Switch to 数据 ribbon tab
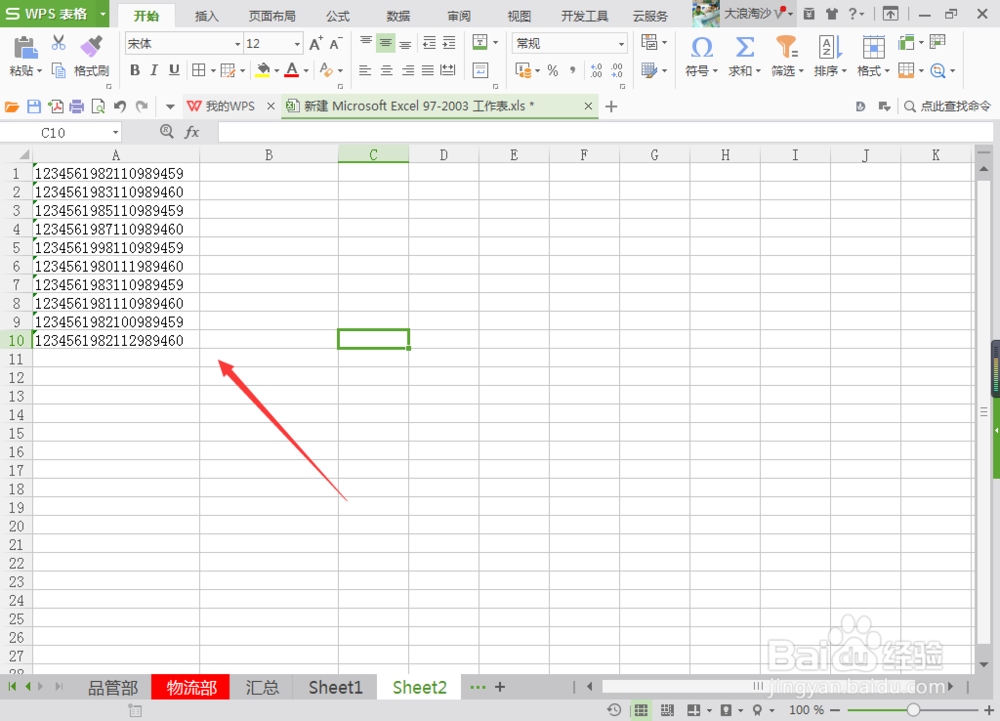This screenshot has width=1000, height=721. (398, 16)
